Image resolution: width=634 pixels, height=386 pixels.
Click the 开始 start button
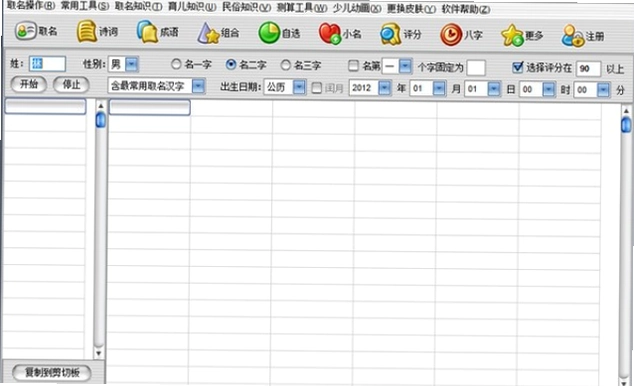click(x=29, y=84)
